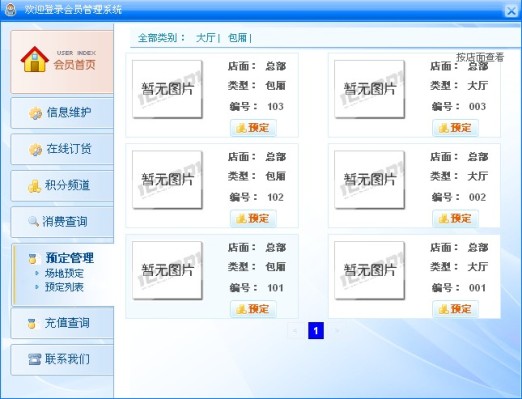Click the gold coins icon beside 积分频道

coord(34,186)
